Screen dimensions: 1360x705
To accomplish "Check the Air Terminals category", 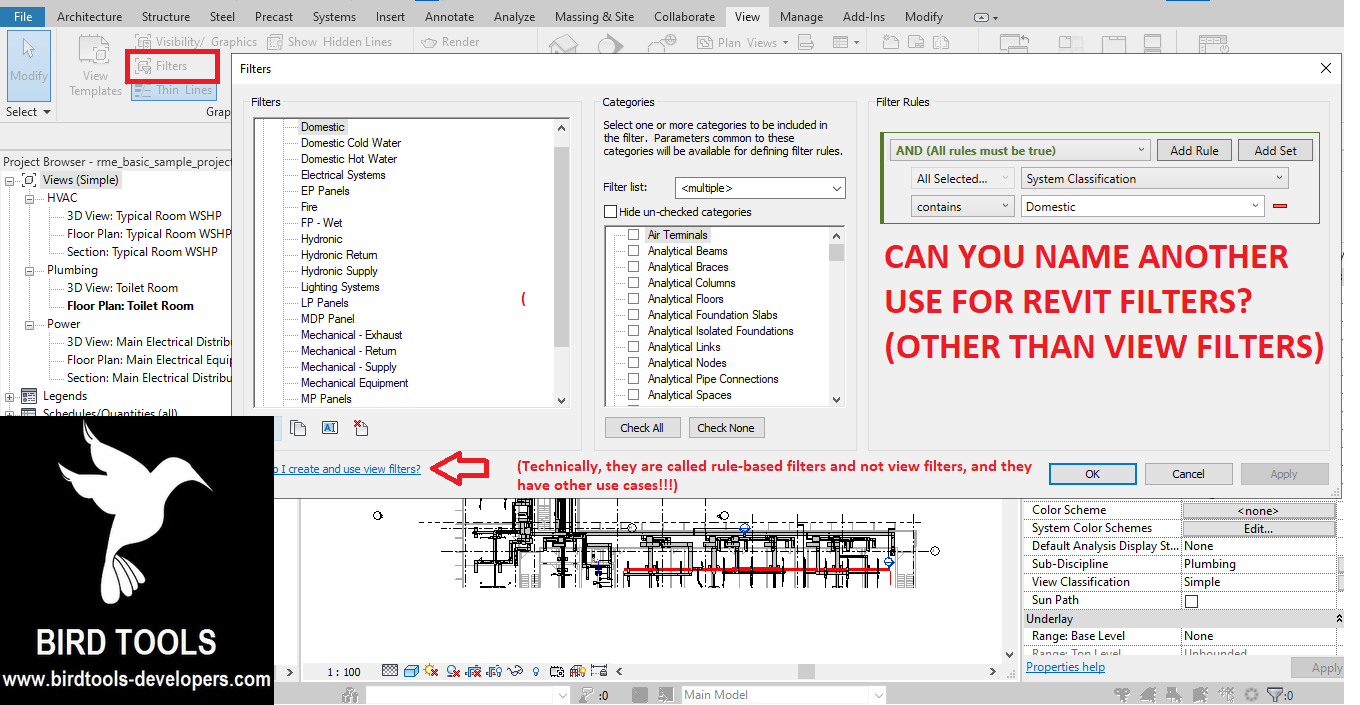I will (x=633, y=235).
